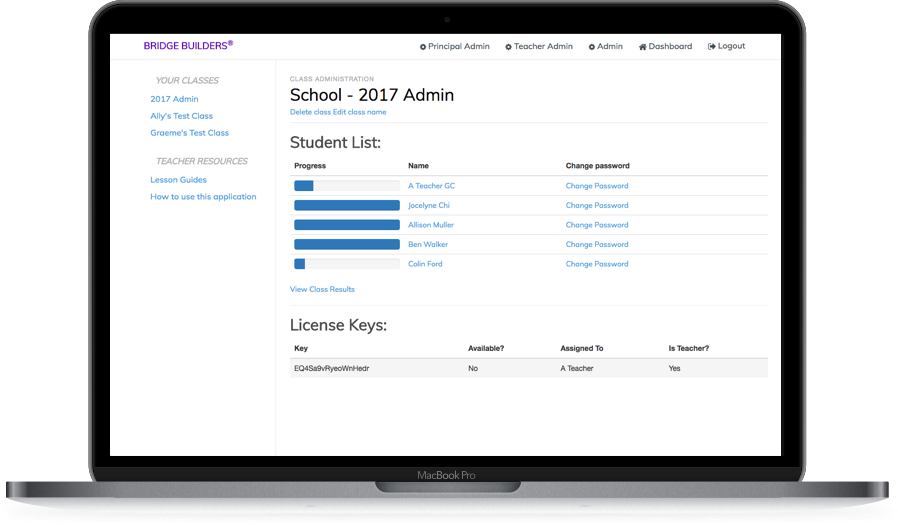Screen dimensions: 898x525
Task: Click the School - 2017 Admin heading
Action: [x=372, y=95]
